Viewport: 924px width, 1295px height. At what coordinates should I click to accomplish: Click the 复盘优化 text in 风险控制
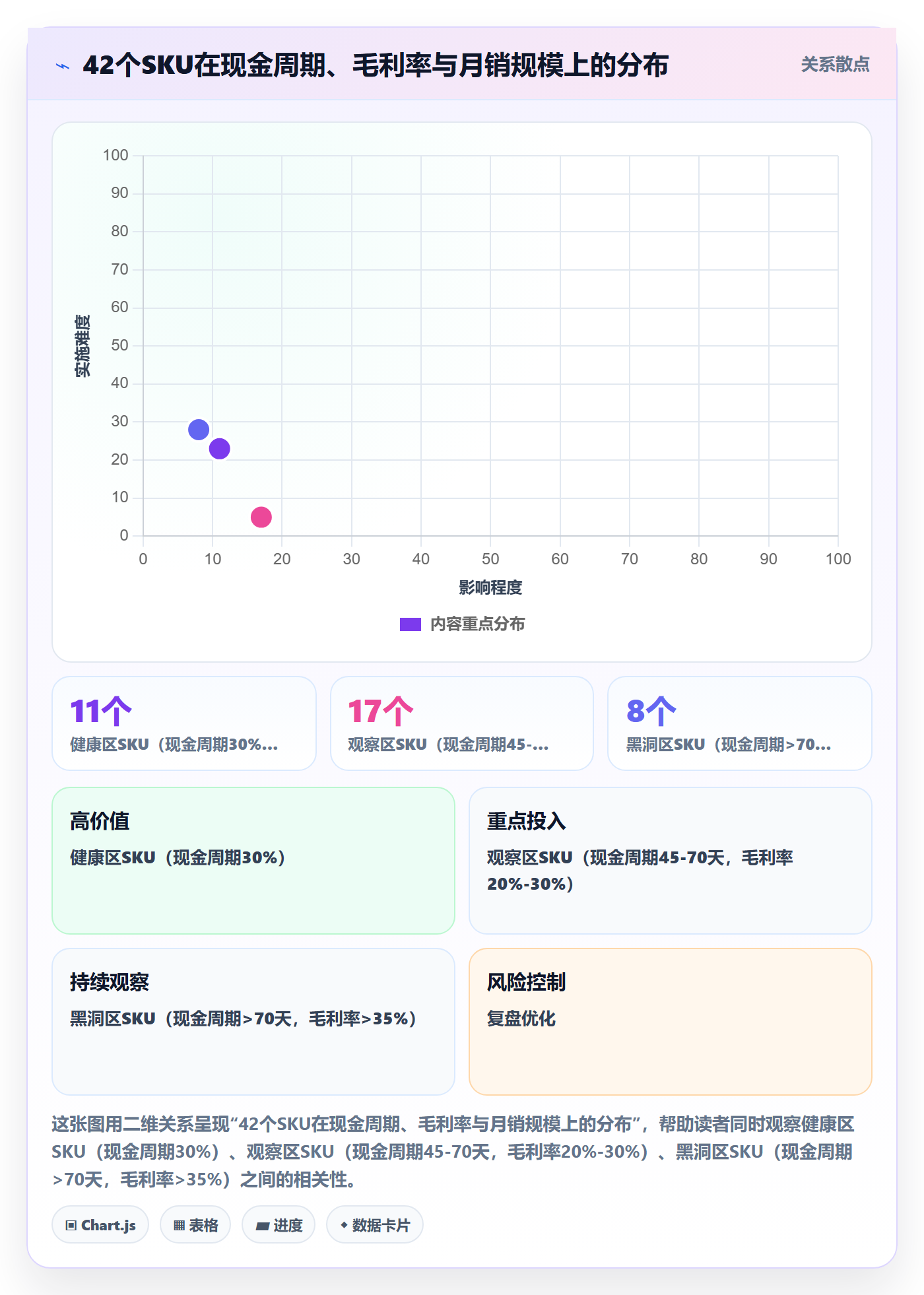click(x=521, y=1018)
